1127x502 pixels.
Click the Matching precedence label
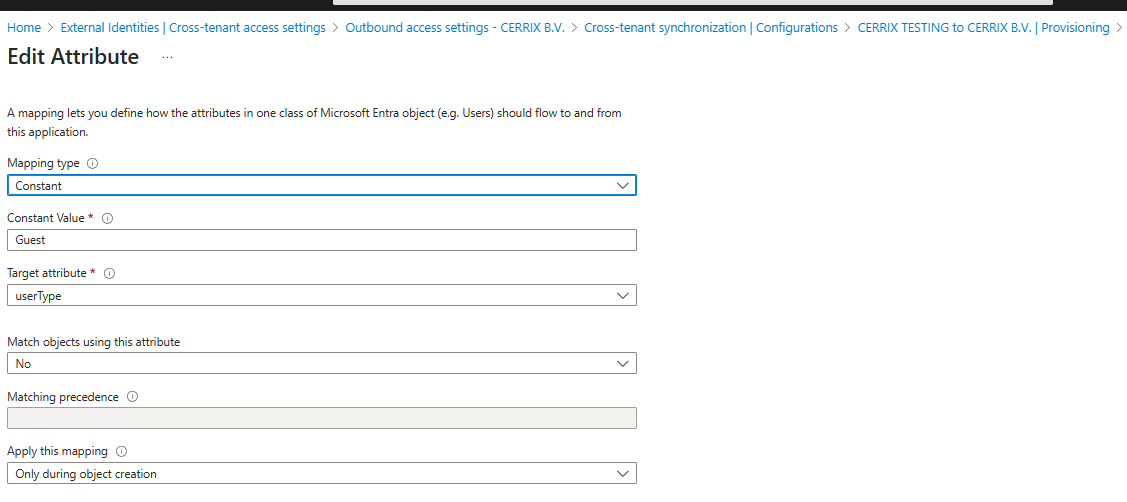tap(63, 397)
